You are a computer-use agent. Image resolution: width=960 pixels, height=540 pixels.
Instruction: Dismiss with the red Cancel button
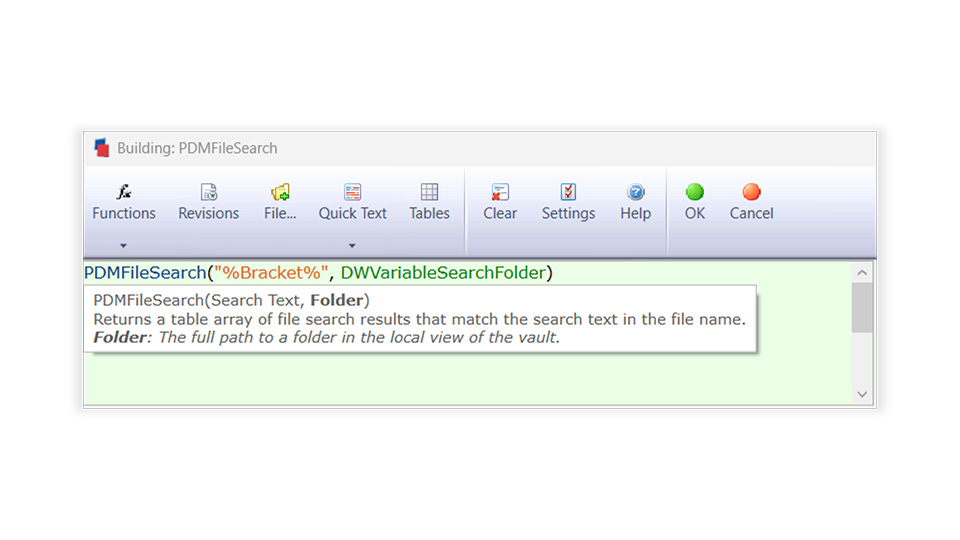click(751, 192)
